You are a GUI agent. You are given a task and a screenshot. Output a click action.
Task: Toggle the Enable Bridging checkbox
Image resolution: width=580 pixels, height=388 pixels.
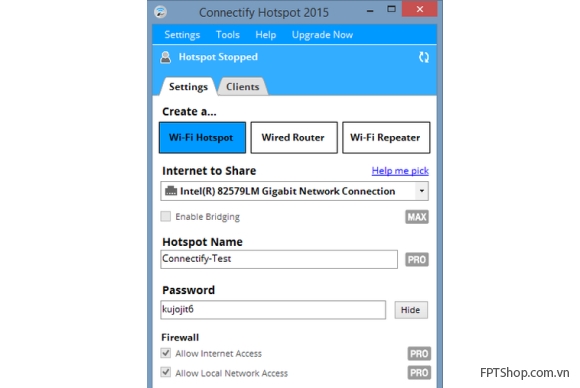[x=166, y=216]
